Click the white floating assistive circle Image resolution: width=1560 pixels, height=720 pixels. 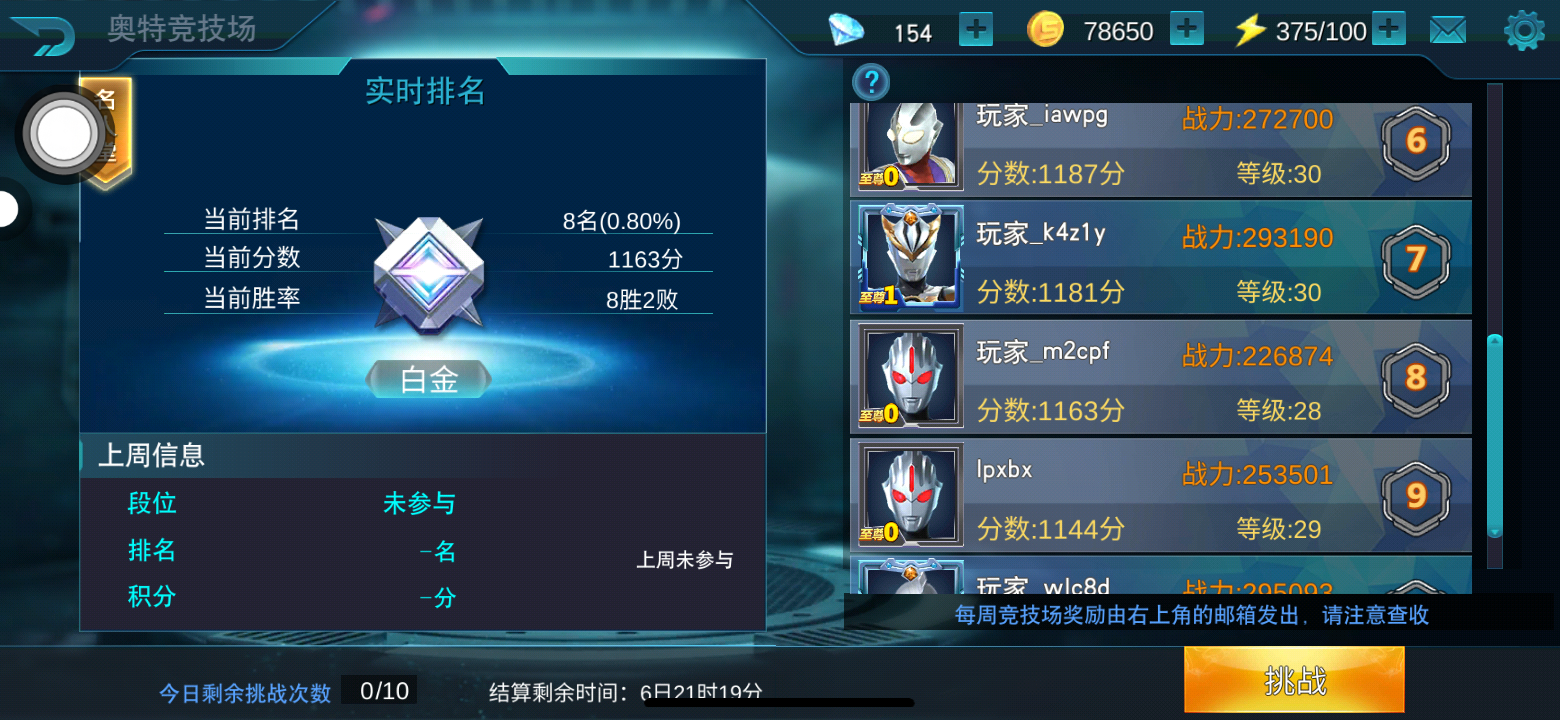point(64,134)
